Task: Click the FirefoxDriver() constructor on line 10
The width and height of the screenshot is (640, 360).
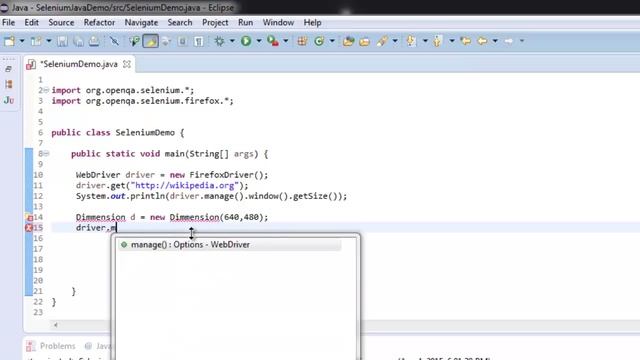Action: (x=226, y=175)
